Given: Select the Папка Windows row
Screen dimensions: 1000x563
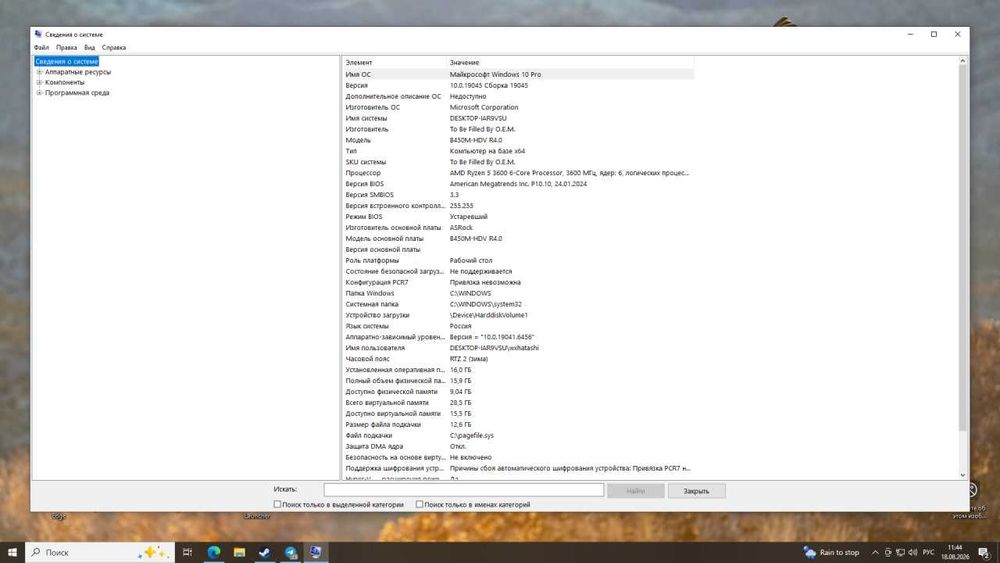Looking at the screenshot, I should (518, 293).
